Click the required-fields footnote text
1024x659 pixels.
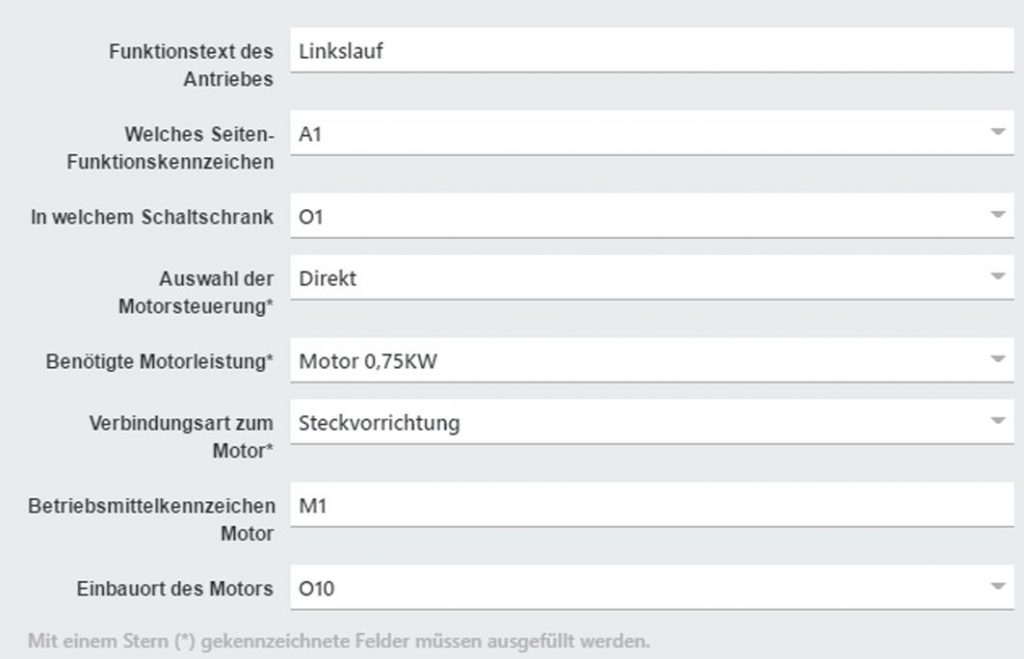340,640
